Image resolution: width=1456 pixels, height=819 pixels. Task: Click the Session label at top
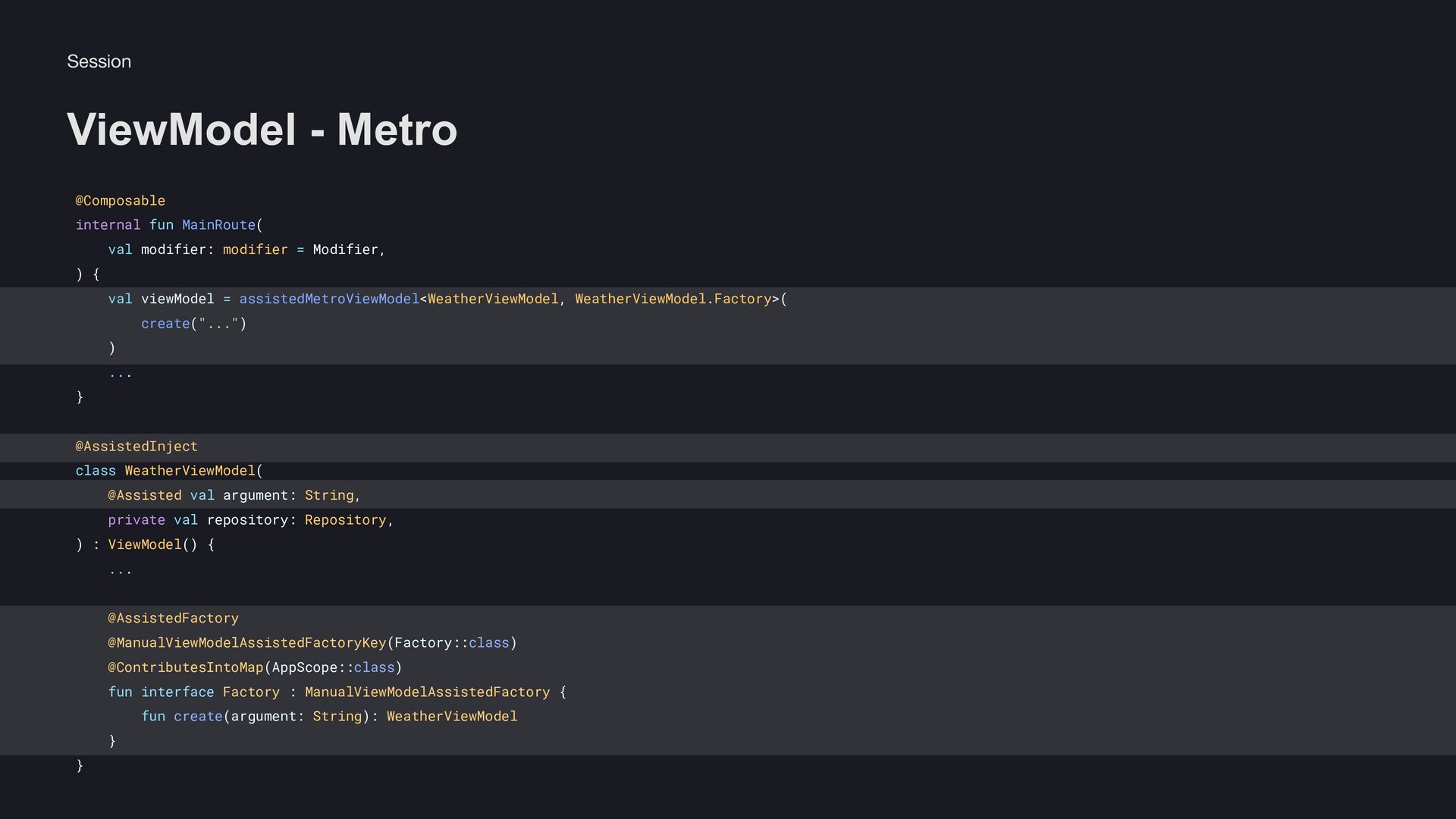tap(99, 61)
